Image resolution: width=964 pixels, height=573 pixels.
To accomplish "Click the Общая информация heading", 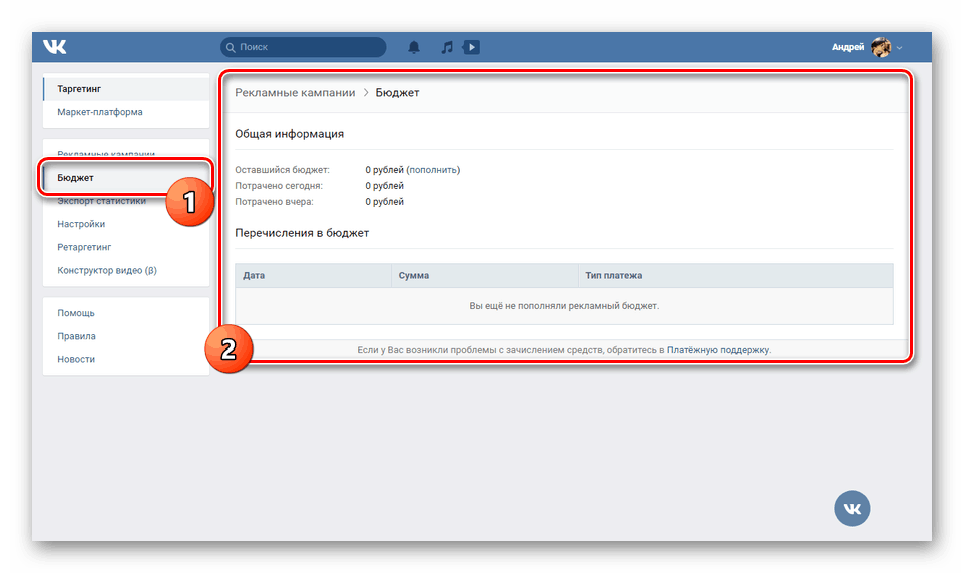I will [290, 133].
